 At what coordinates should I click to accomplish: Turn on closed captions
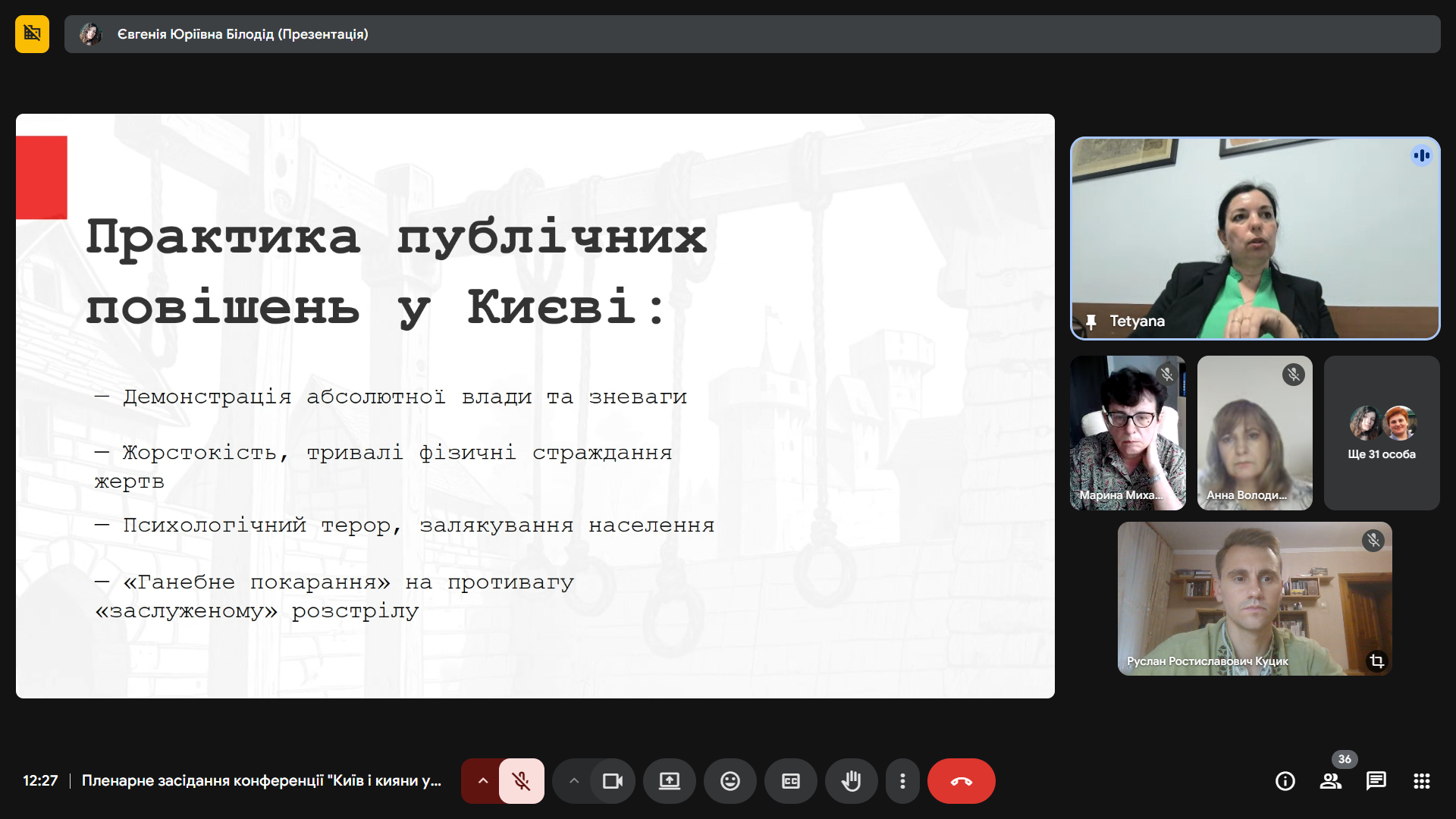click(x=790, y=781)
